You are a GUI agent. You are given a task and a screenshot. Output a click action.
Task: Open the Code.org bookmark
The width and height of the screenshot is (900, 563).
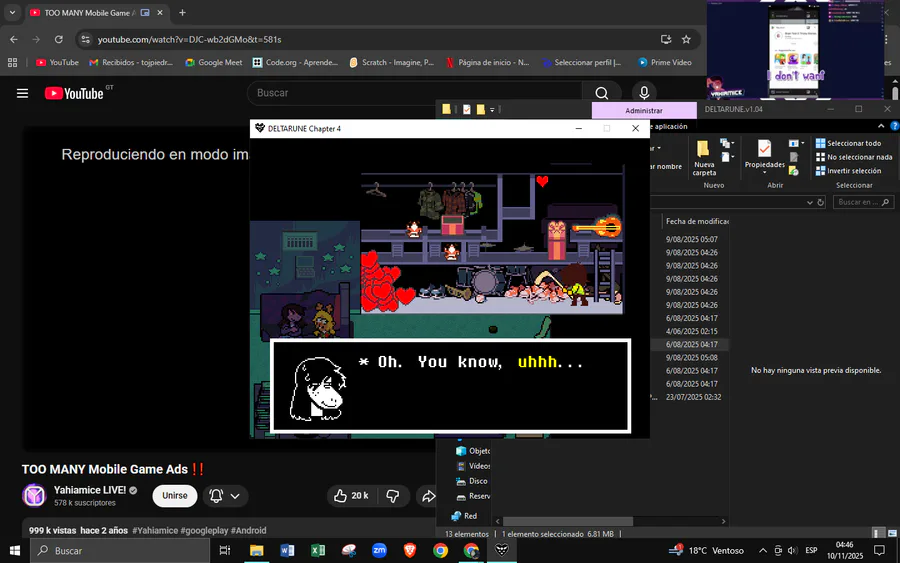point(296,63)
